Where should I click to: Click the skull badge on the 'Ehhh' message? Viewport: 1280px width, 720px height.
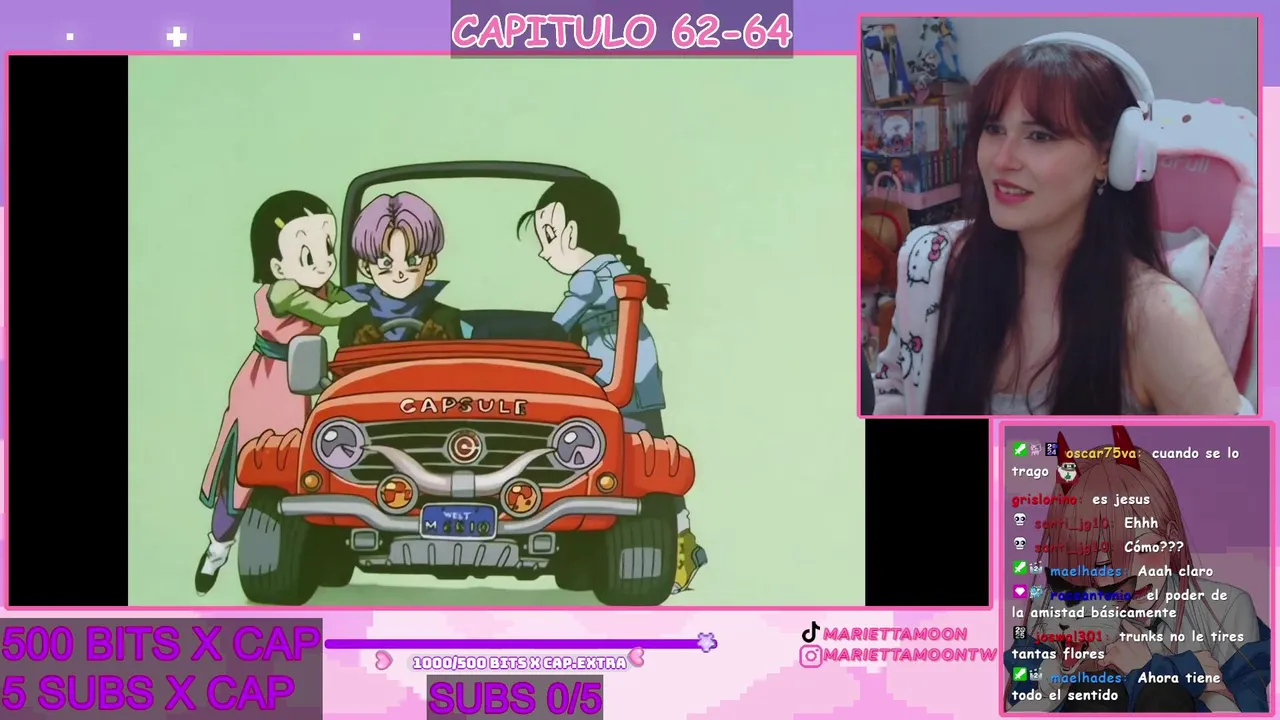click(x=1019, y=520)
